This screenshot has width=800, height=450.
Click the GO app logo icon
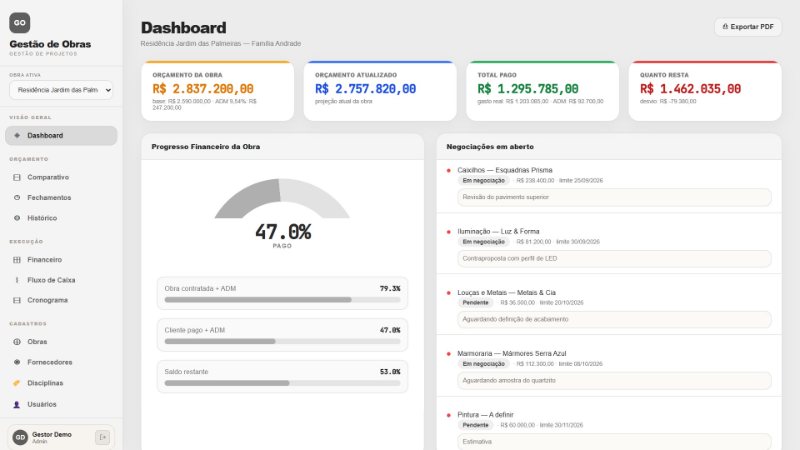click(19, 22)
